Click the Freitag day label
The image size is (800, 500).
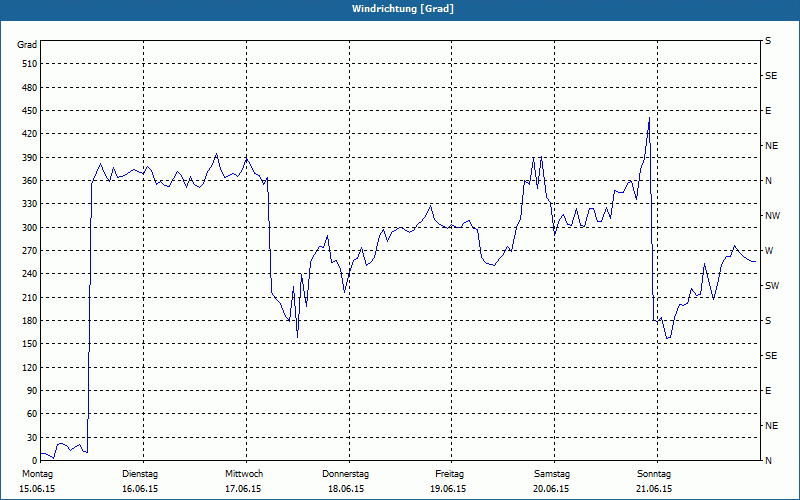point(449,474)
